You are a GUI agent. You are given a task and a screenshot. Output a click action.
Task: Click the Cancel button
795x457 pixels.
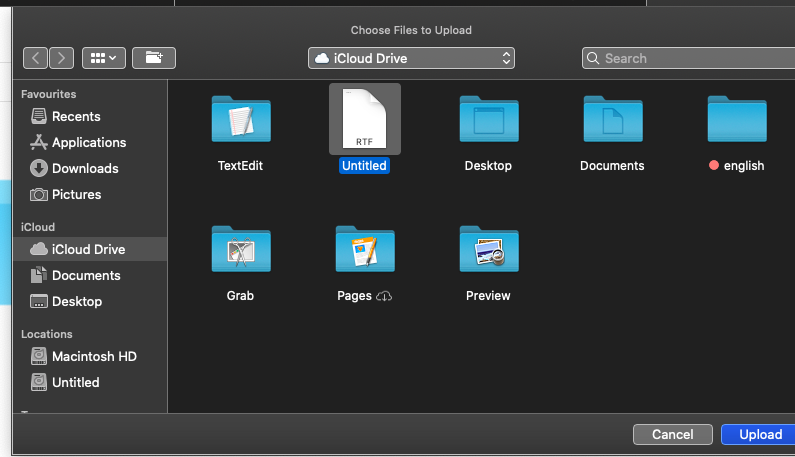pyautogui.click(x=673, y=434)
